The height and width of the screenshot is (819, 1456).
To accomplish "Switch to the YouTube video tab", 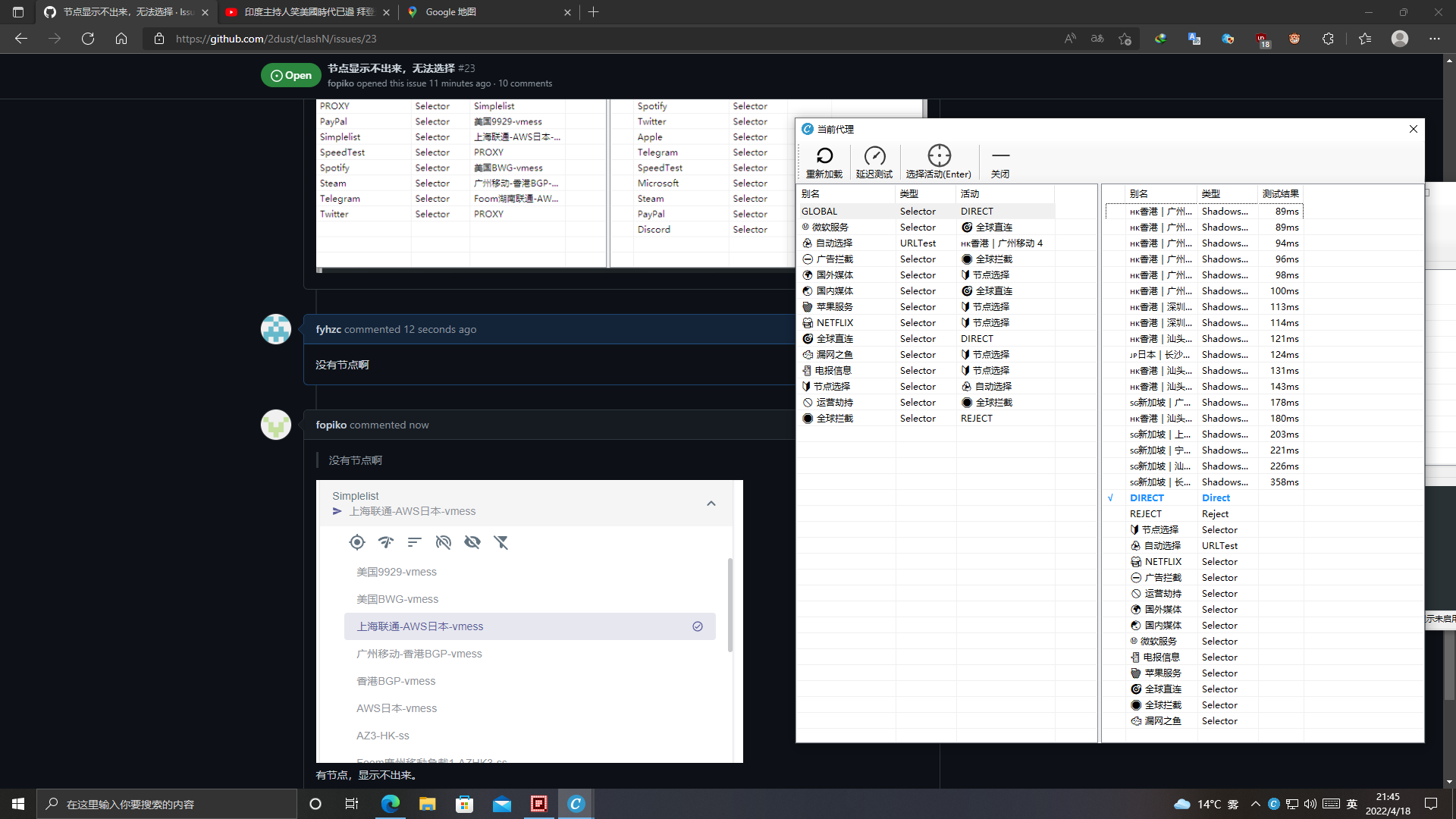I will (303, 12).
